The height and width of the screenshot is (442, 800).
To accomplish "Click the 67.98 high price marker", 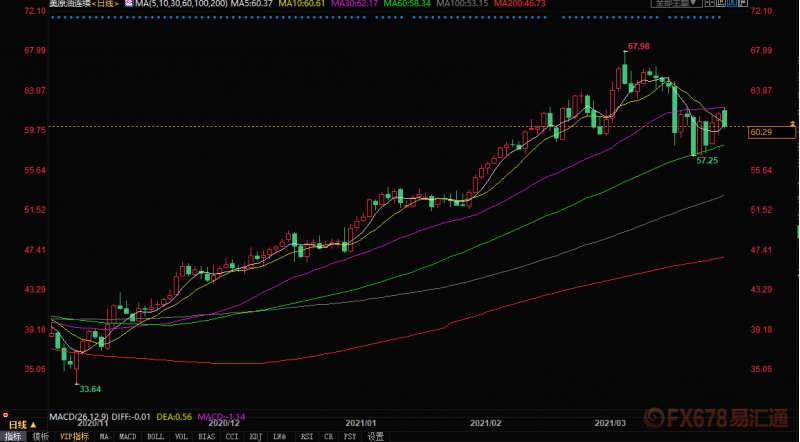I will click(638, 47).
